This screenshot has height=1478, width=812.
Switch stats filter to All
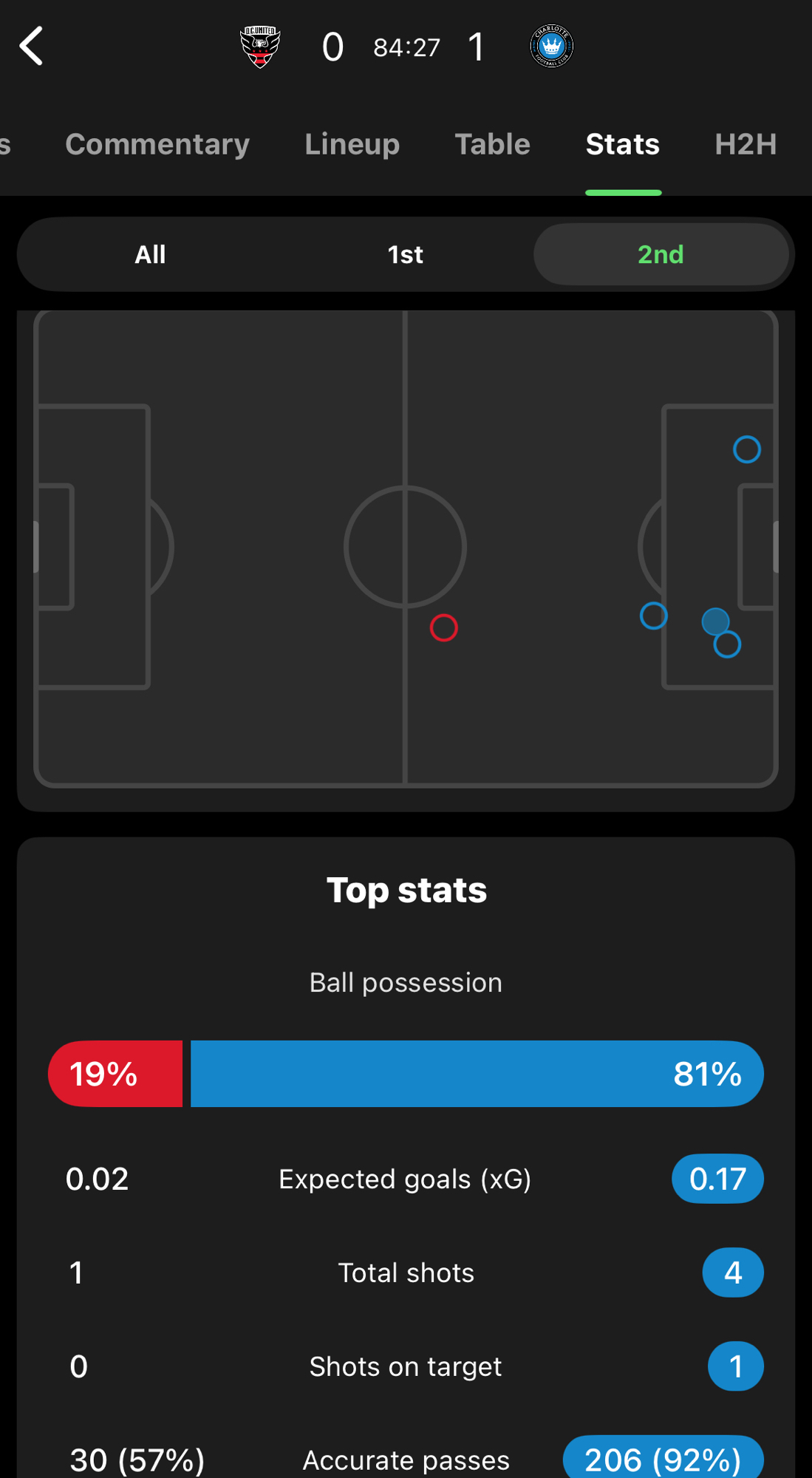[150, 255]
